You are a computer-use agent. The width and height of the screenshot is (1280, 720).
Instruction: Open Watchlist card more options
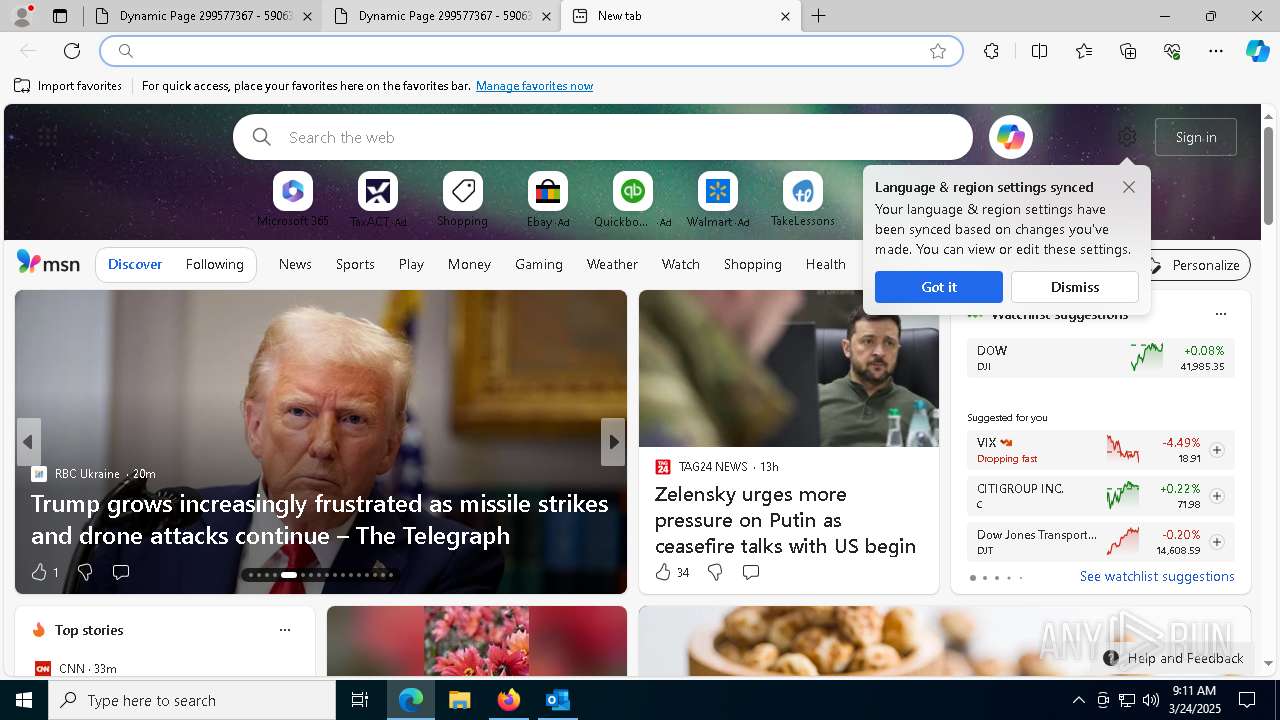pos(1221,314)
